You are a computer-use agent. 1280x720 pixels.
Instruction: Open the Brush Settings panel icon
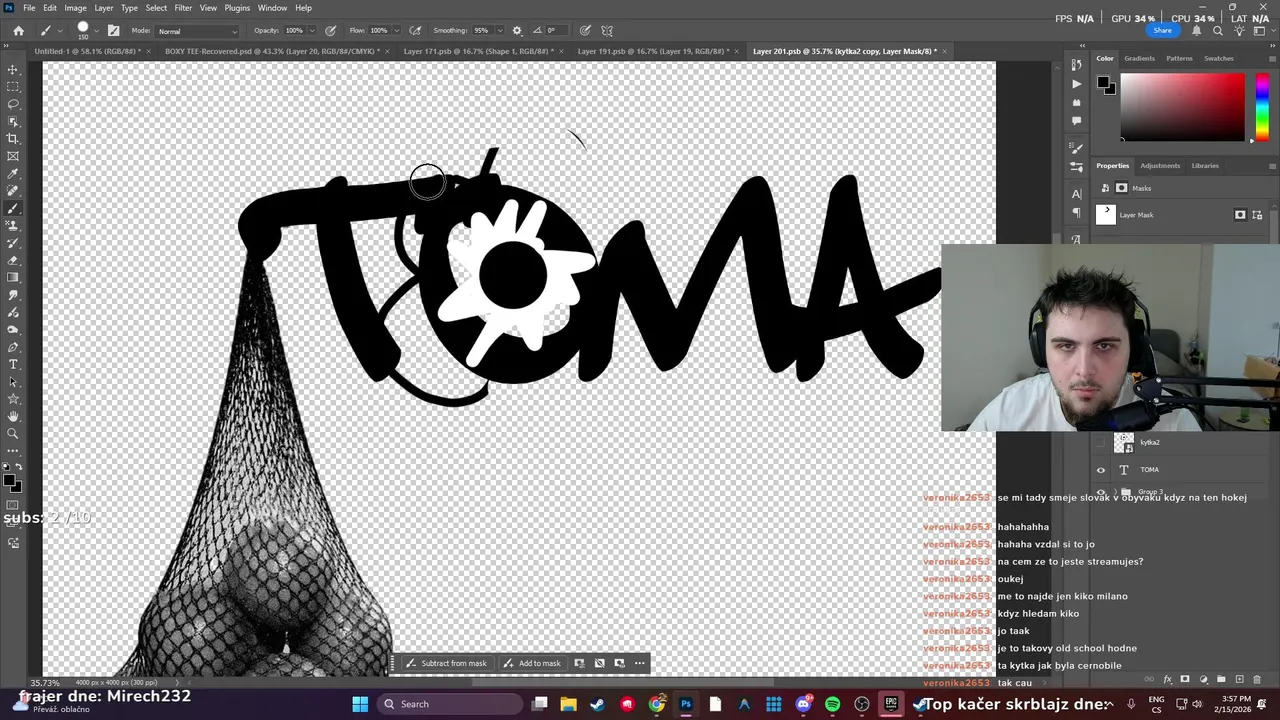(x=1076, y=148)
